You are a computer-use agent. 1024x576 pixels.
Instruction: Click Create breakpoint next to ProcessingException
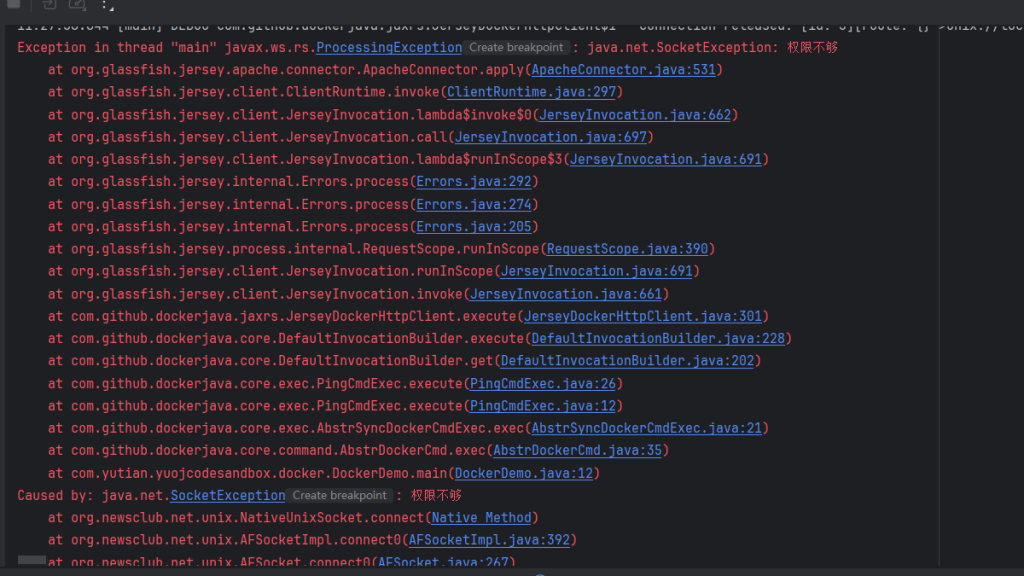[x=516, y=47]
